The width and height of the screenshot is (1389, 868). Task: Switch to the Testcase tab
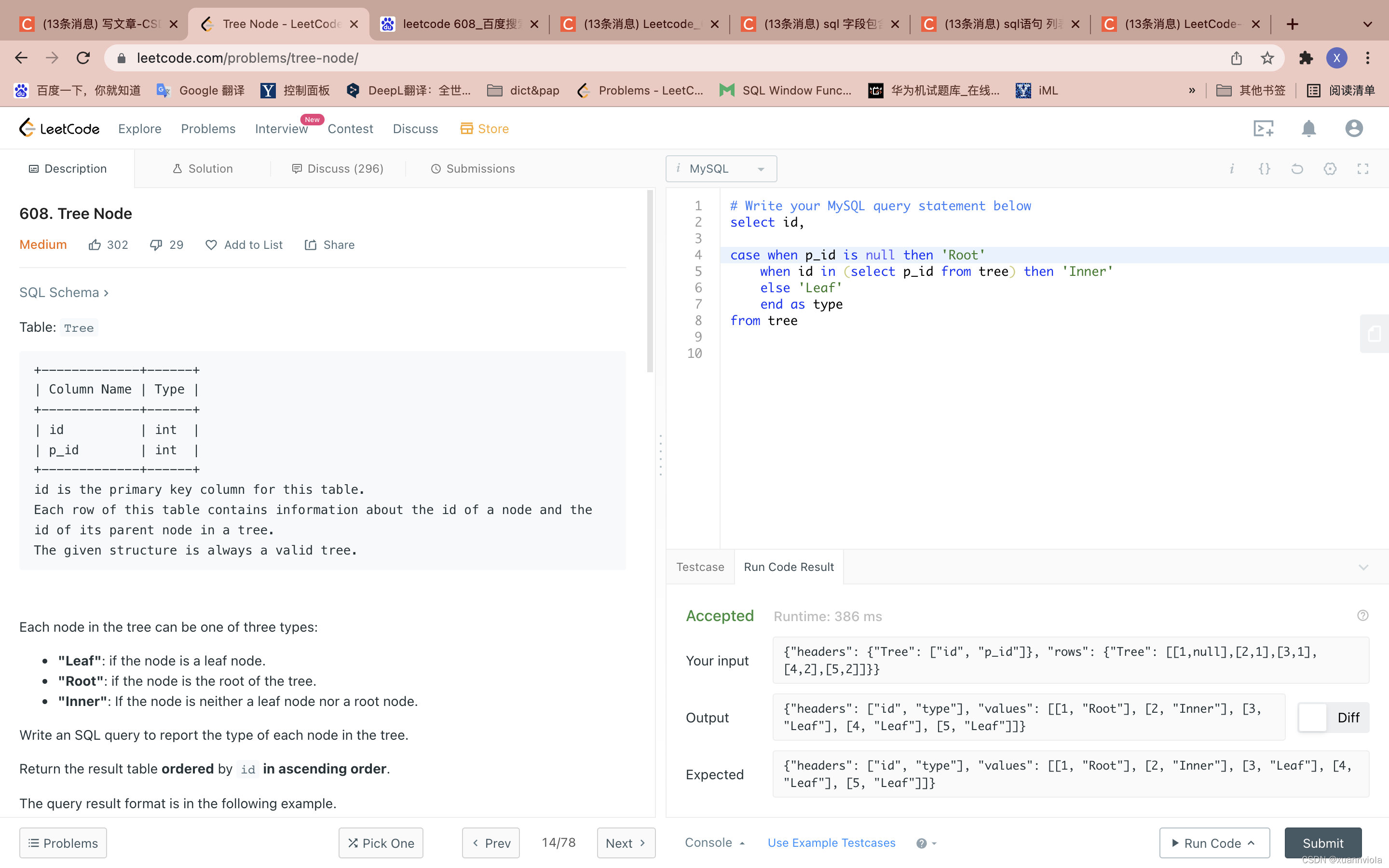pos(700,567)
